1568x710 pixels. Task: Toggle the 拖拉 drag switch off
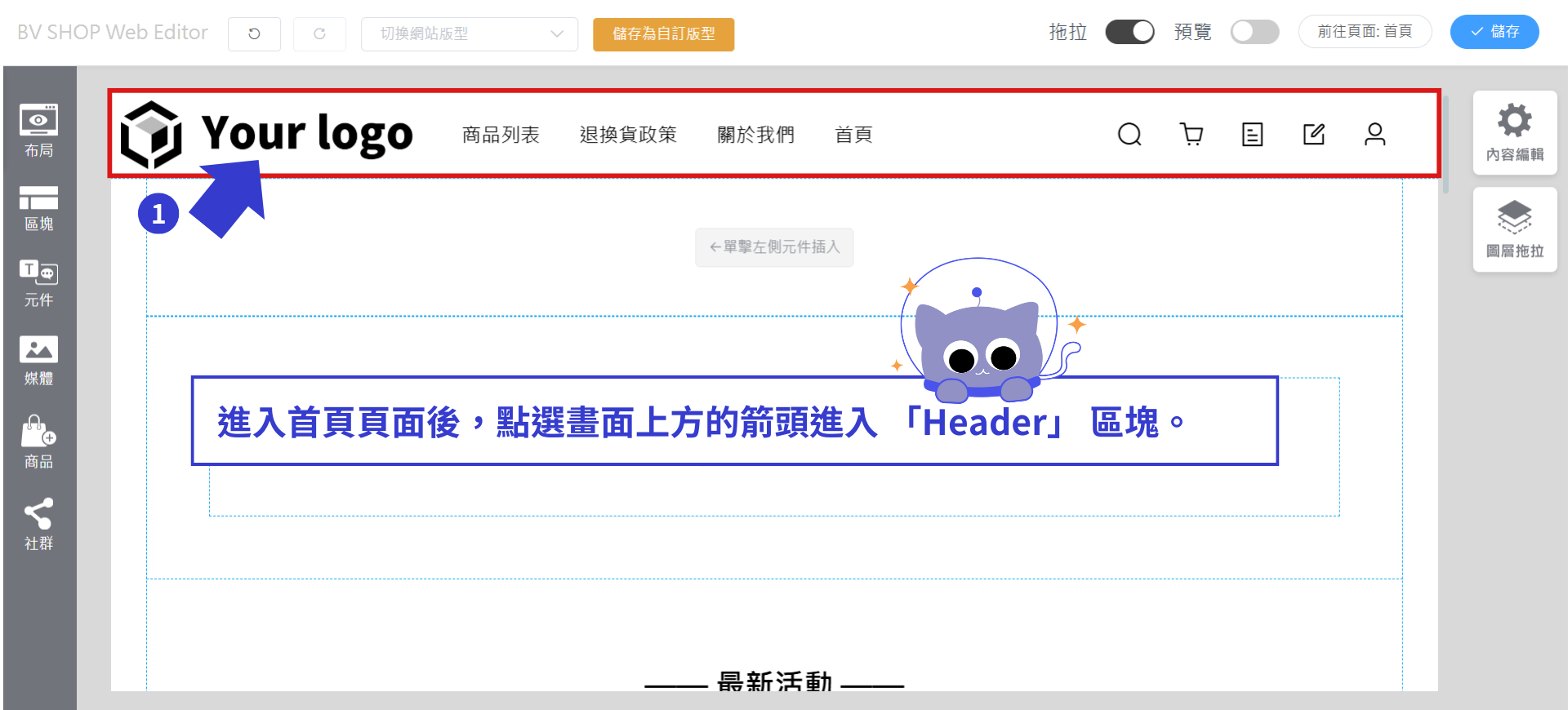pyautogui.click(x=1129, y=32)
